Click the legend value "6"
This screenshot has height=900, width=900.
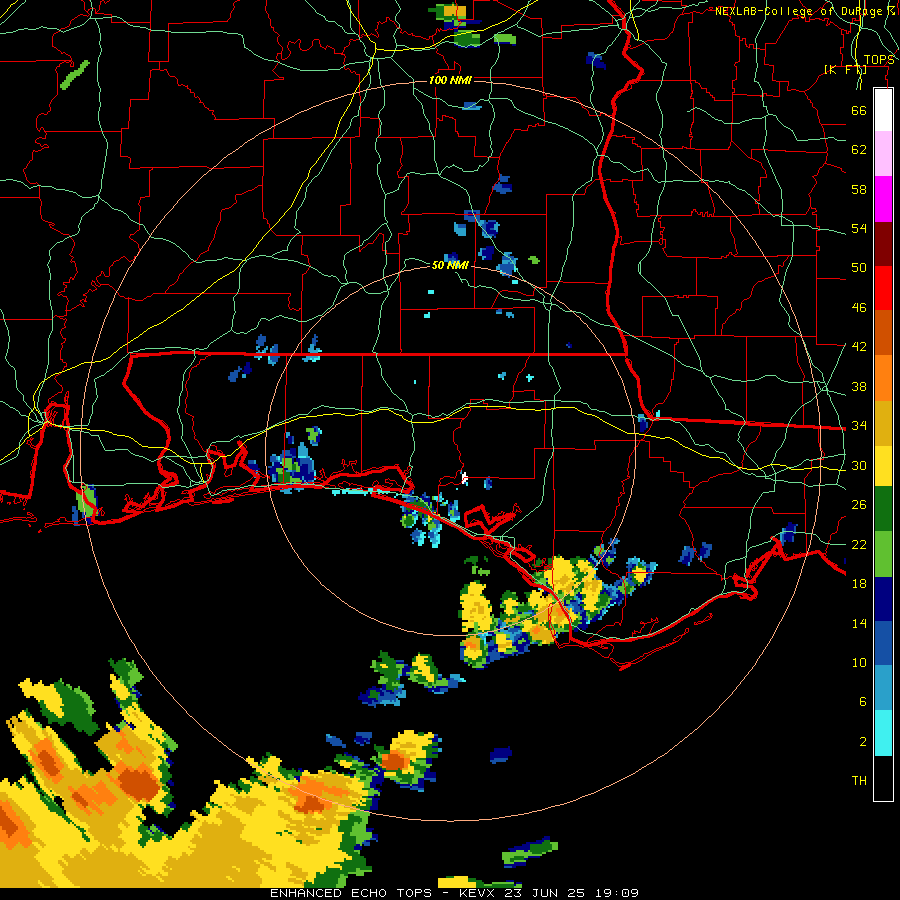coord(863,702)
